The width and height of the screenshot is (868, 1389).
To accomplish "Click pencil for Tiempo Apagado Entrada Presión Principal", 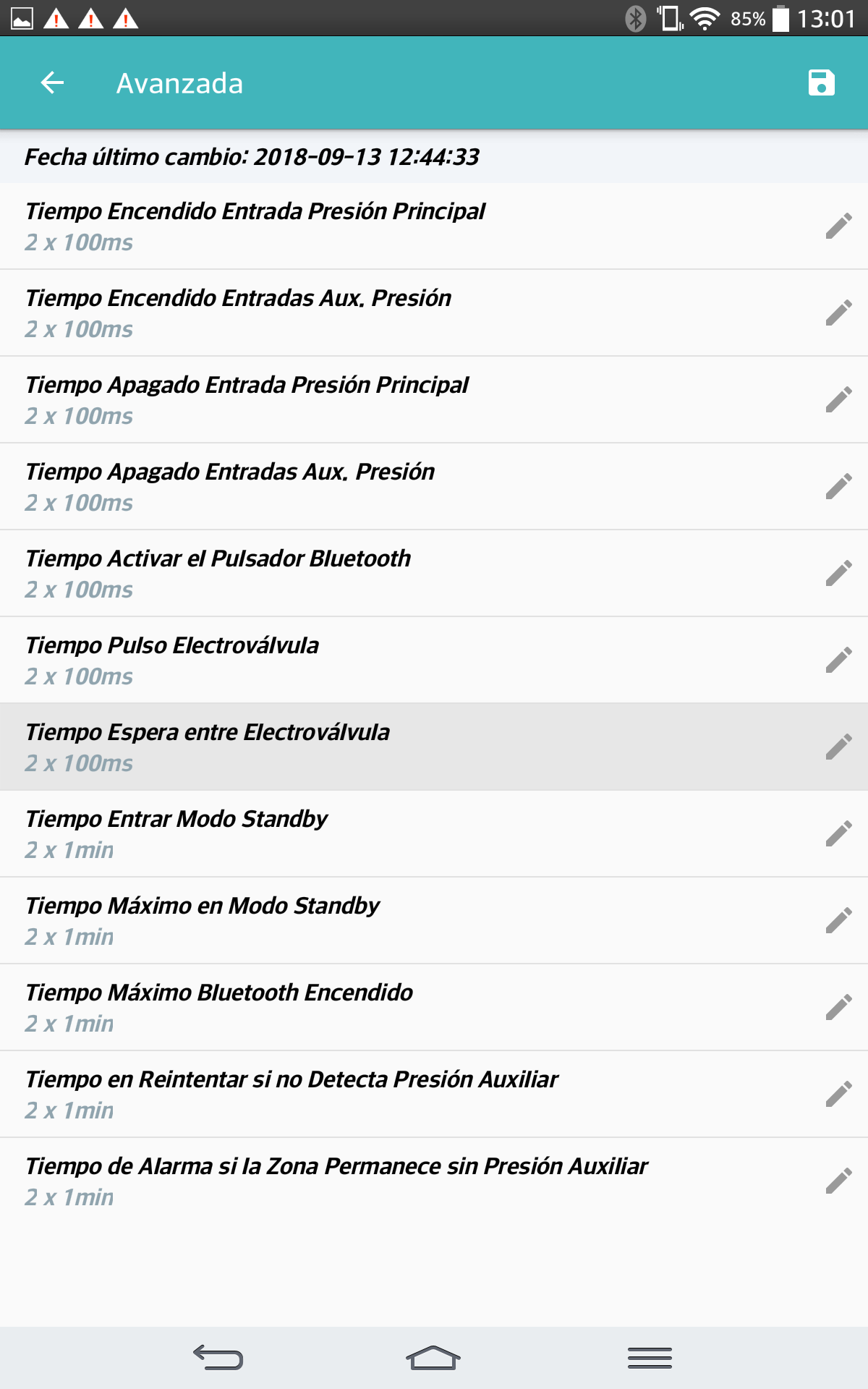I will [x=838, y=400].
